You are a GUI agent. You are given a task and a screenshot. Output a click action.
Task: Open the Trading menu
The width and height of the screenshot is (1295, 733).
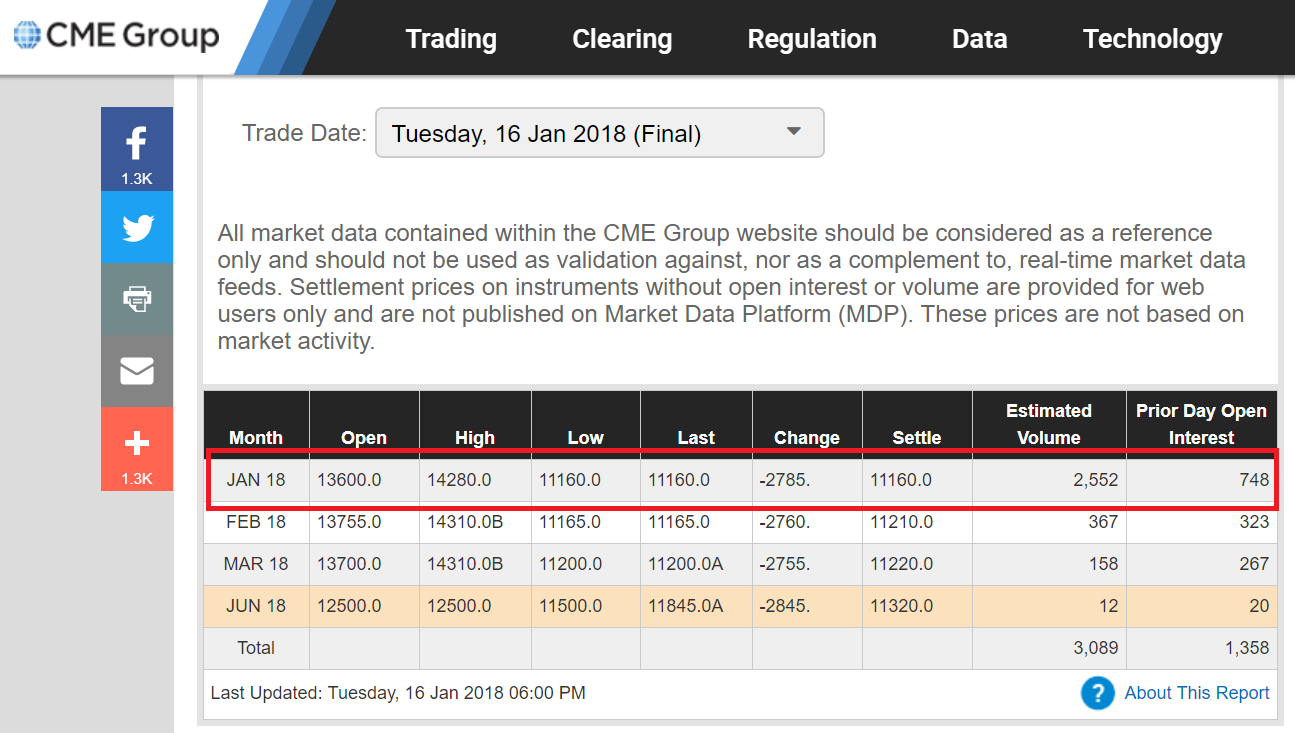click(451, 39)
